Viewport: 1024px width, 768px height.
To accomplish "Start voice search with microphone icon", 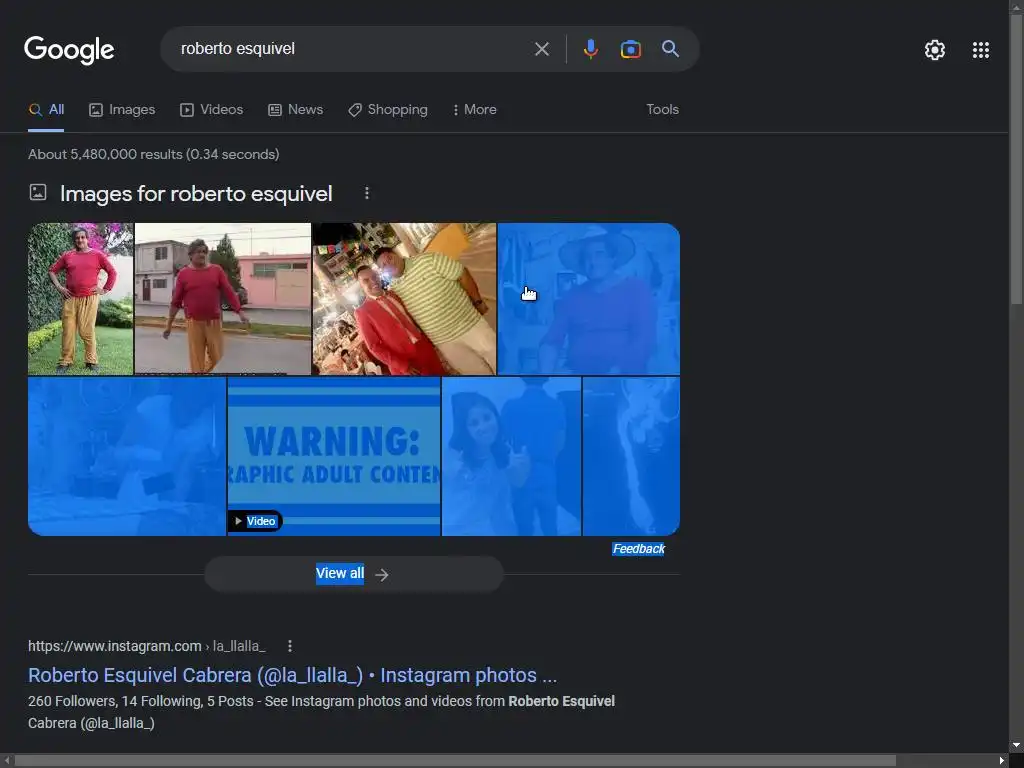I will tap(590, 49).
